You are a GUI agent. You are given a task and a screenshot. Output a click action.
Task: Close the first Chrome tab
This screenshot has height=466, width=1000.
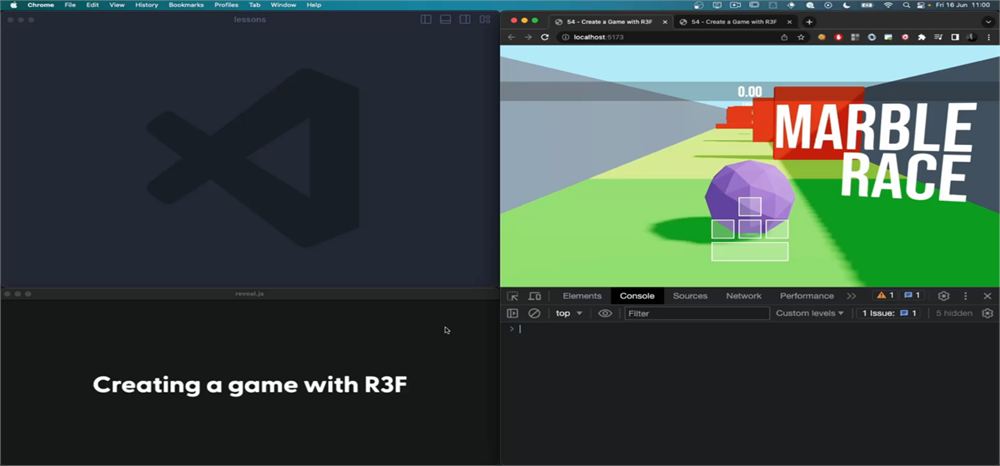coord(665,22)
